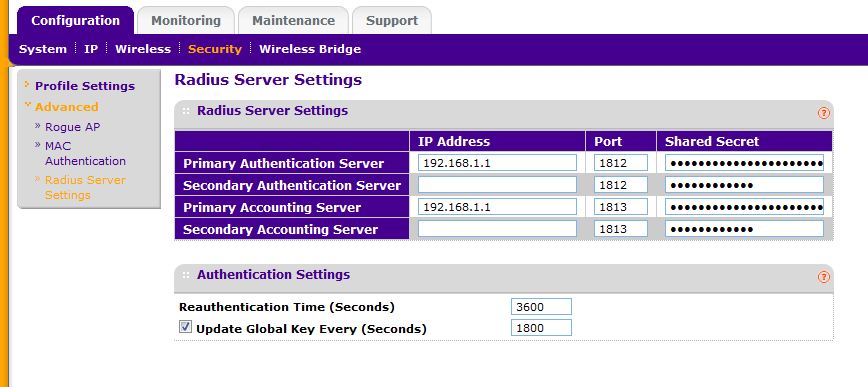
Task: Click Secondary Authentication Server Shared Secret field
Action: point(744,184)
